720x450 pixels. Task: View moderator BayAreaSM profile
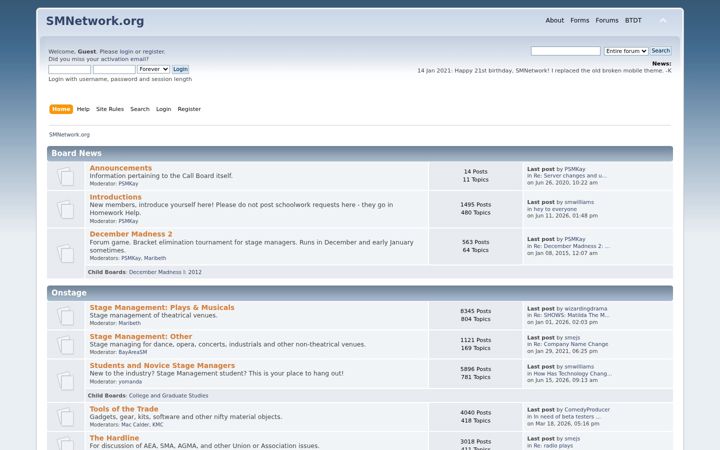133,352
